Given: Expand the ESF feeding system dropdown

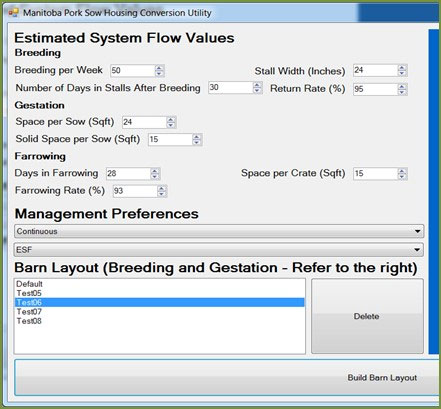Looking at the screenshot, I should tap(219, 250).
